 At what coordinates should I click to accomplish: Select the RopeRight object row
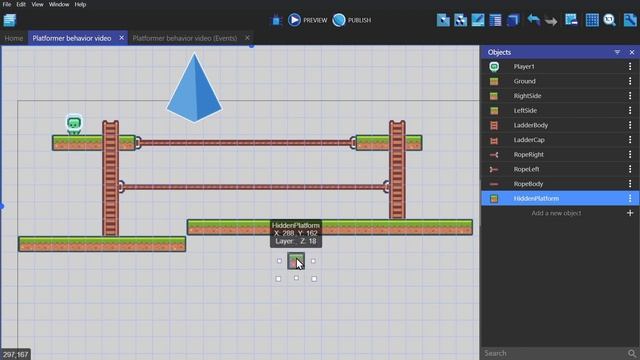[x=560, y=155]
